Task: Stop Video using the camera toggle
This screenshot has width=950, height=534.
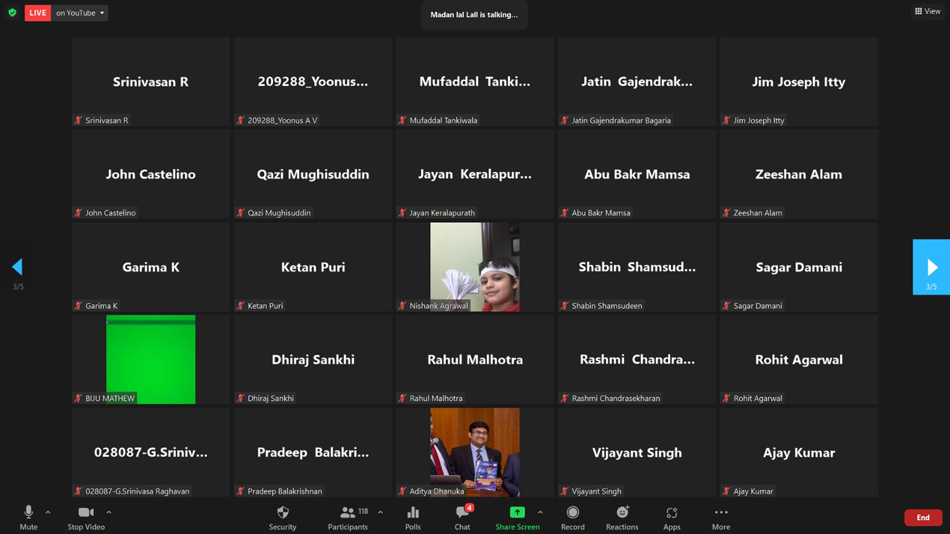Action: 86,518
